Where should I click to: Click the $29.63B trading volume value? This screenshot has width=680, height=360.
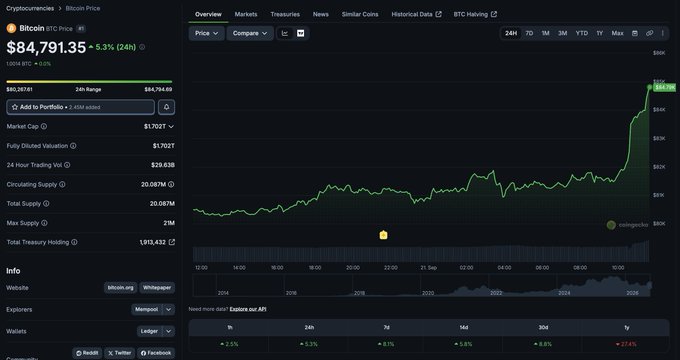[x=163, y=165]
